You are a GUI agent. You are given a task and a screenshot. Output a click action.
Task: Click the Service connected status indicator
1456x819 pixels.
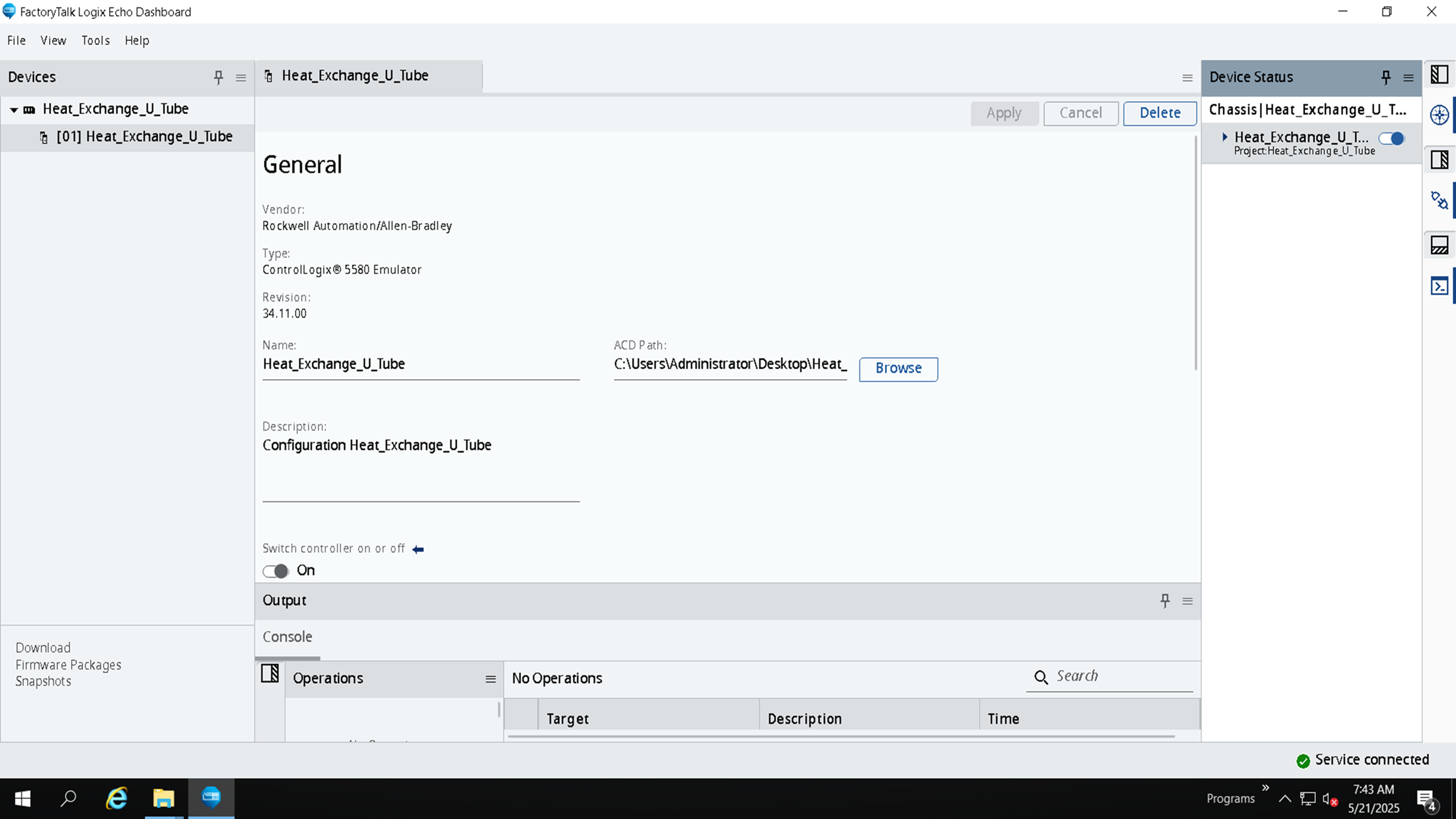click(1363, 761)
